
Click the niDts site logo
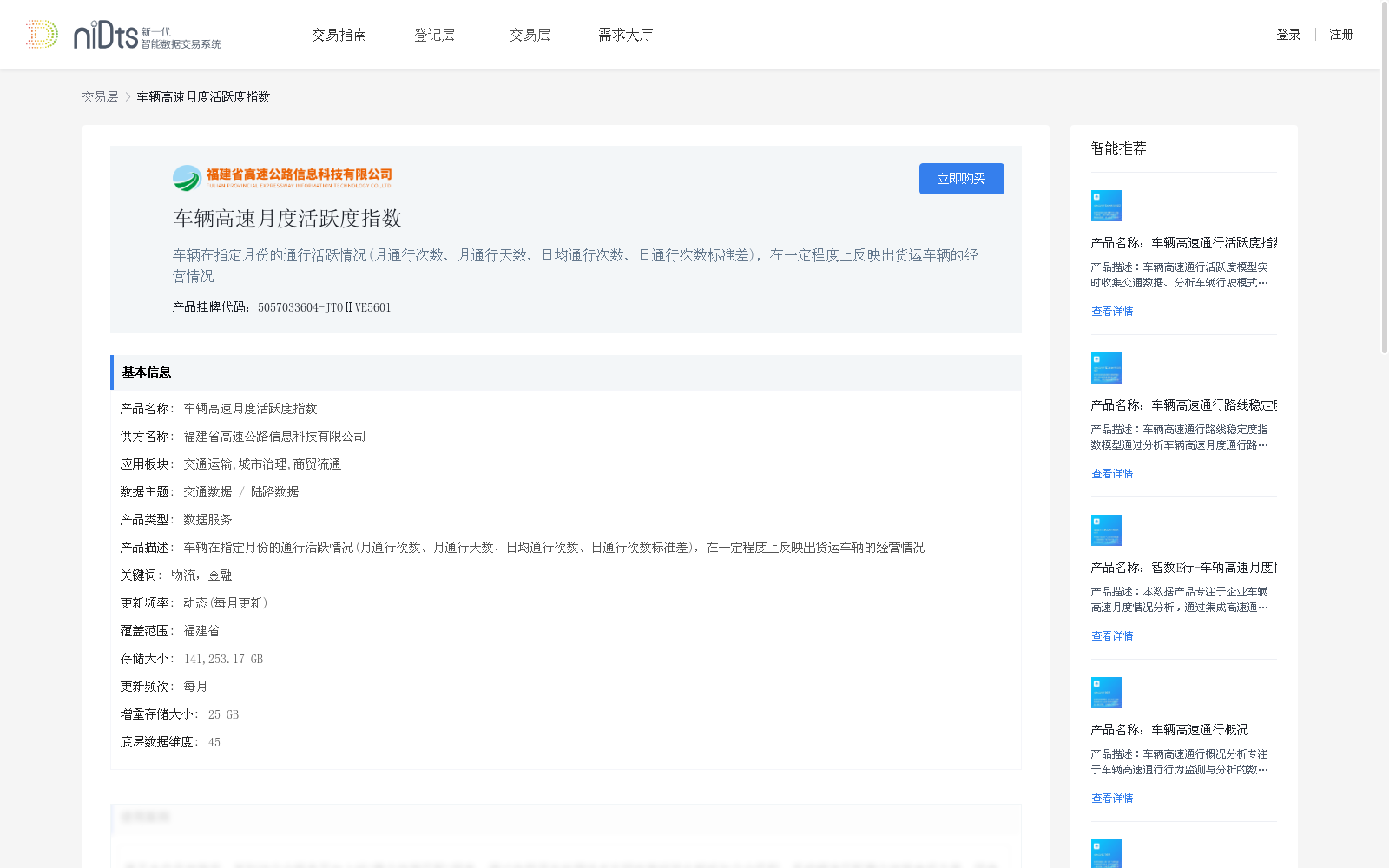(123, 35)
